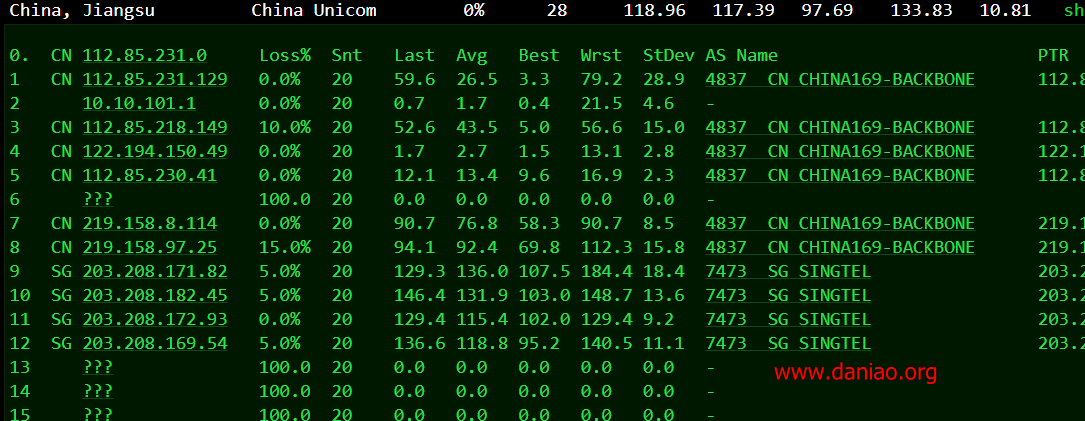Open SINGTEL AS link for 203.208.172.93
Image resolution: width=1085 pixels, height=421 pixels.
click(x=788, y=320)
